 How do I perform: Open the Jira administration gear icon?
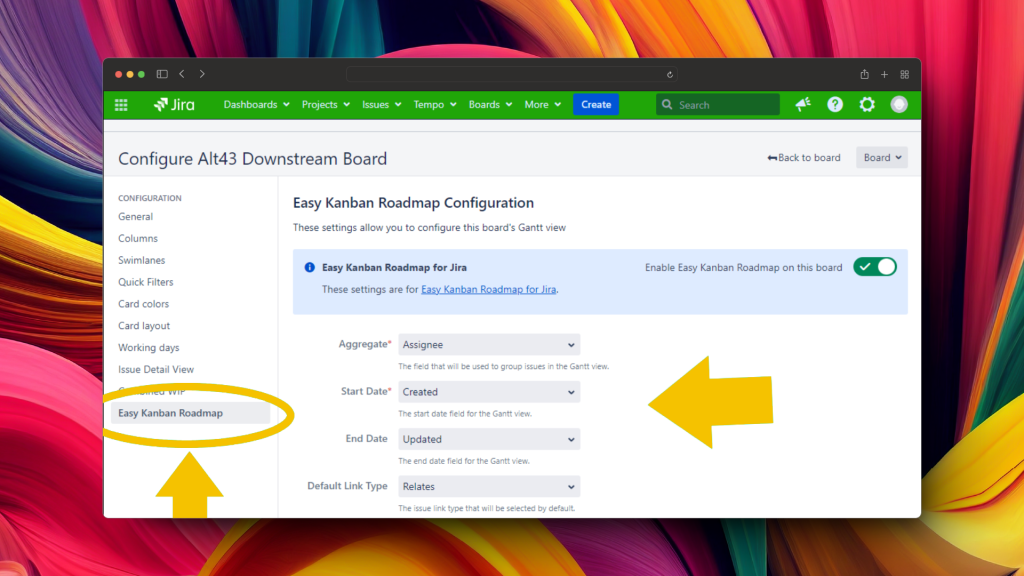(867, 105)
